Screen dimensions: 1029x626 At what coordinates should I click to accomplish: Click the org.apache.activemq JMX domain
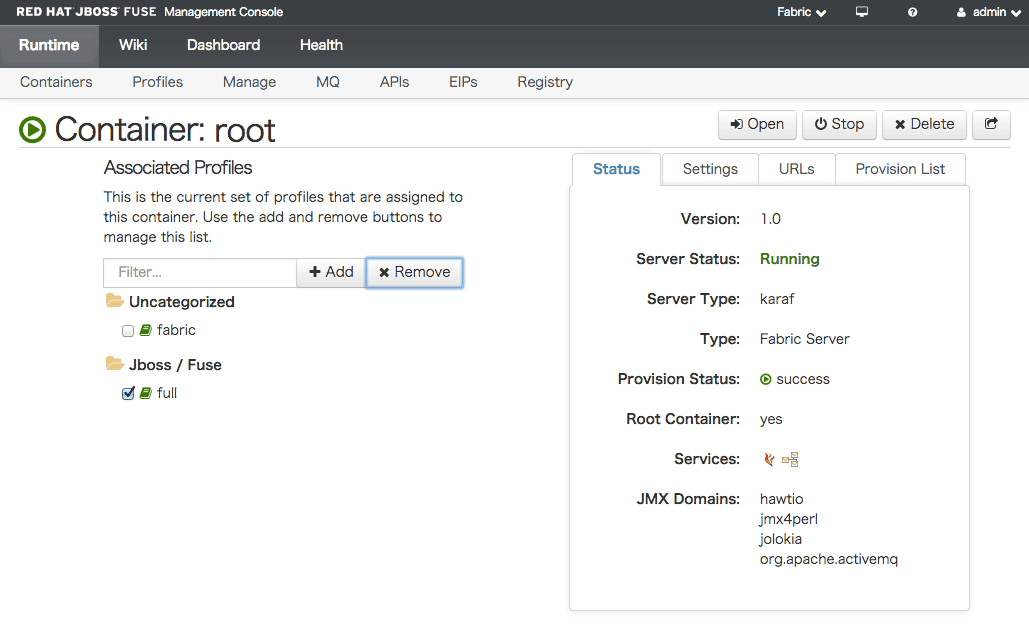tap(829, 559)
